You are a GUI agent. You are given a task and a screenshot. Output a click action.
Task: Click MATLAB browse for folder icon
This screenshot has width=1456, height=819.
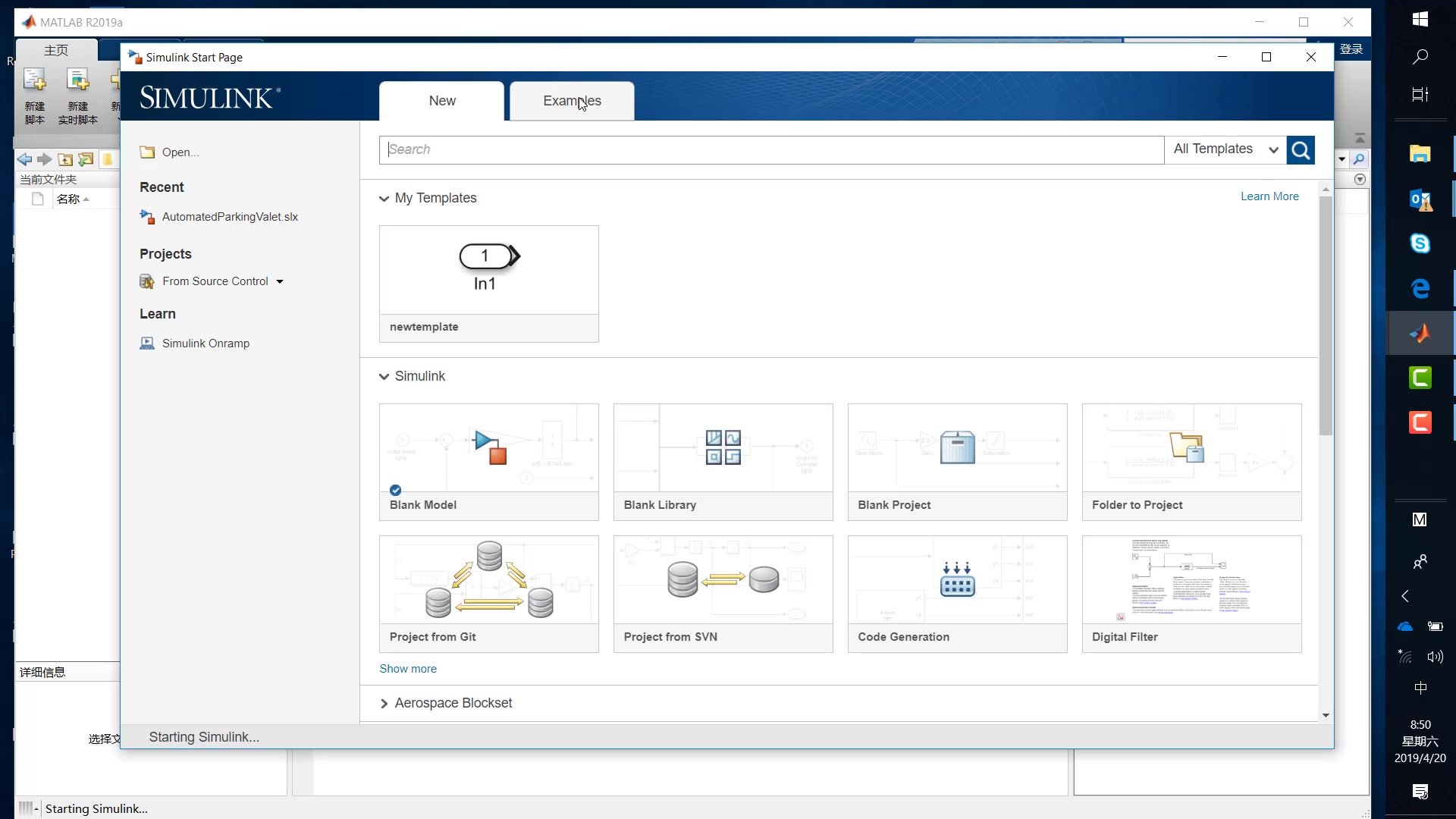(x=86, y=159)
